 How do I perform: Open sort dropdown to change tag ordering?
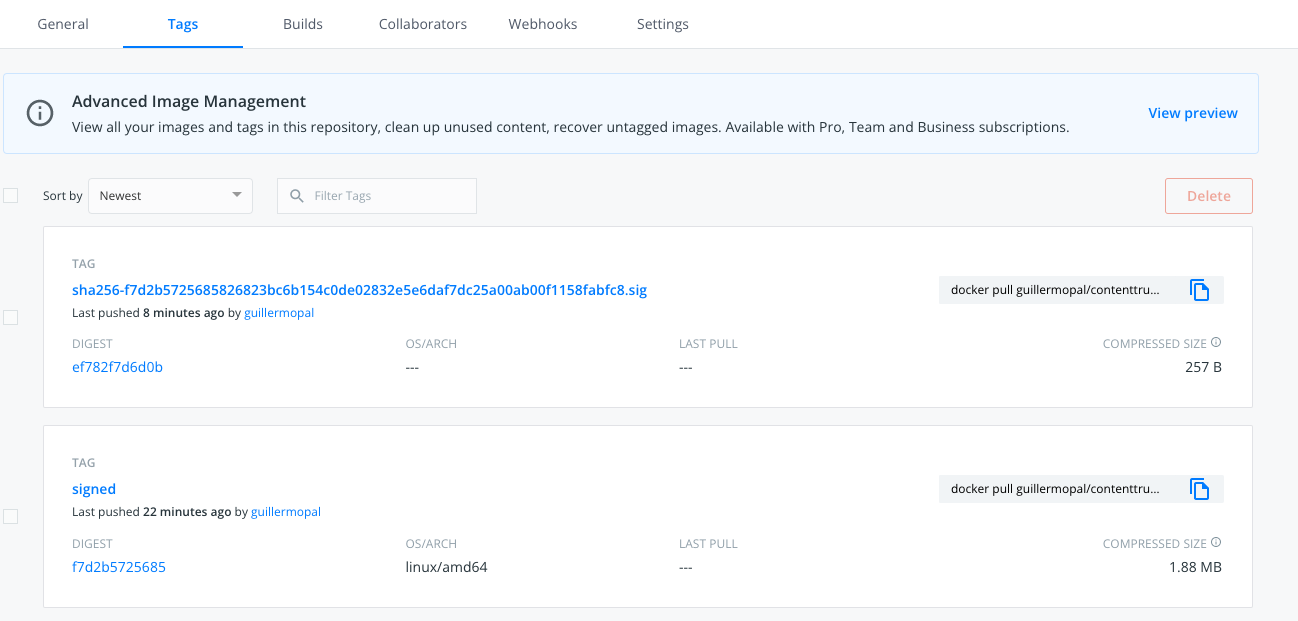(170, 195)
